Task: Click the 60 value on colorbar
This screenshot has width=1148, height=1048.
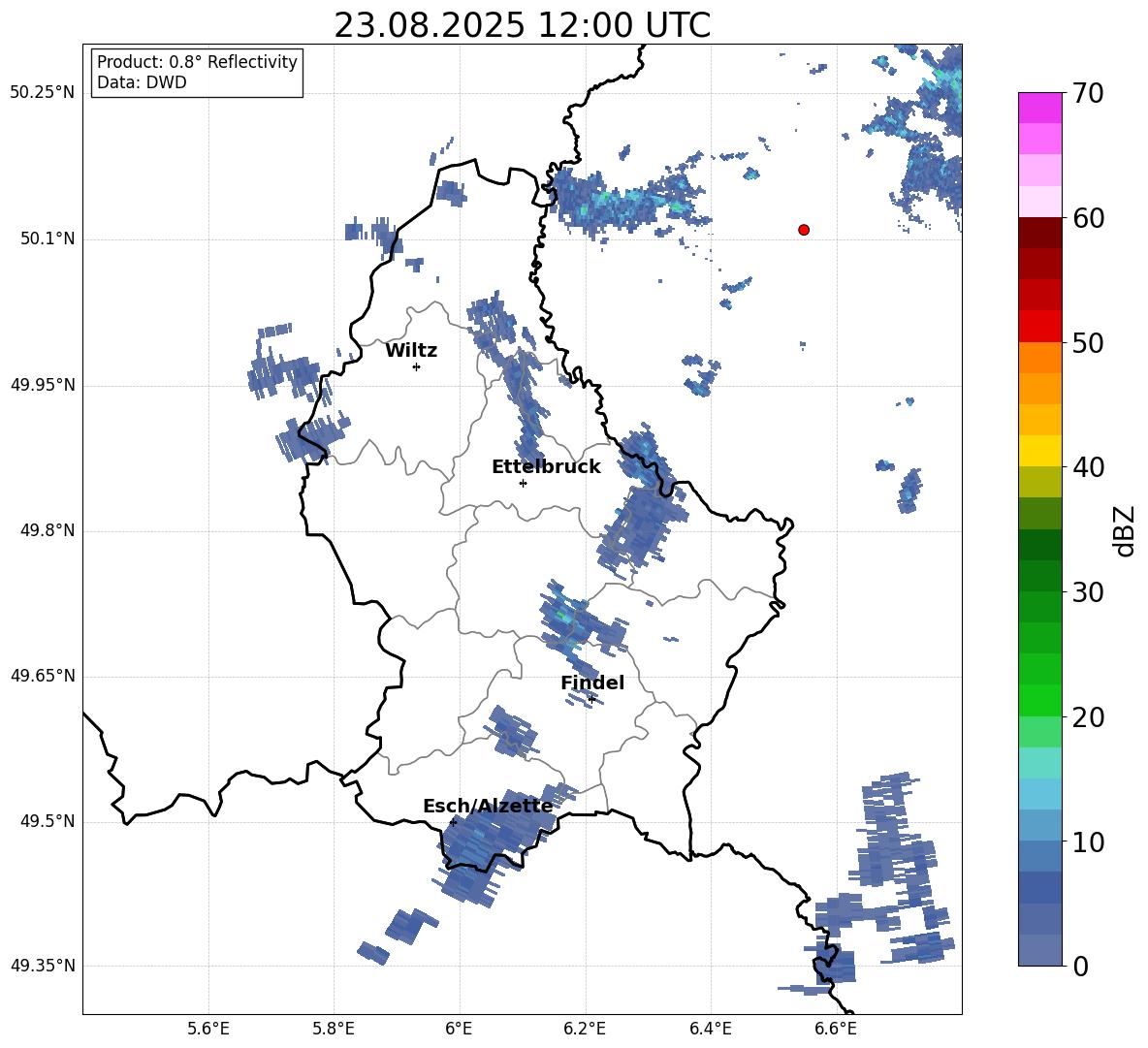Action: click(1088, 218)
